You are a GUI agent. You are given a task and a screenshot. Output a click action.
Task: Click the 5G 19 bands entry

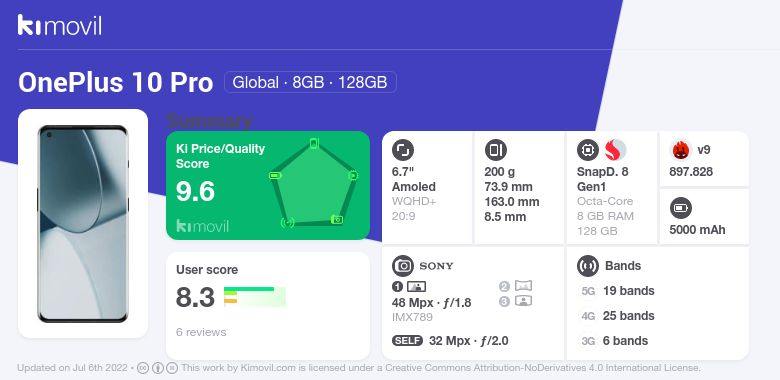[x=618, y=291]
